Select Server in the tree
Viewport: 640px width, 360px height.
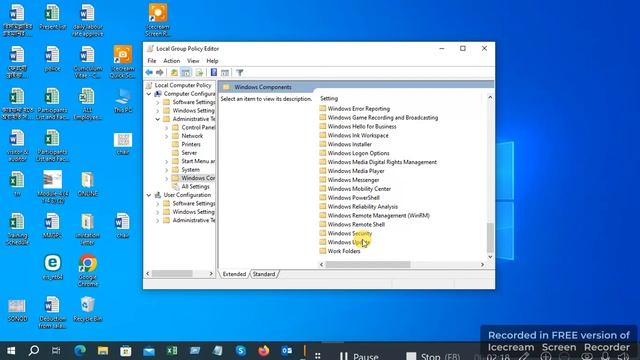[x=189, y=153]
